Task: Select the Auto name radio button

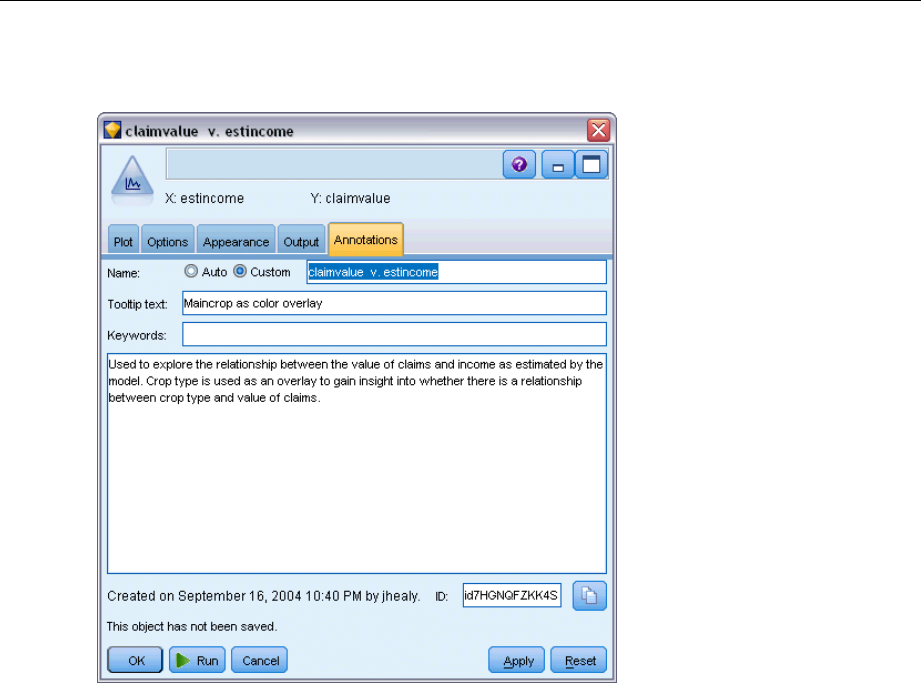Action: (191, 271)
